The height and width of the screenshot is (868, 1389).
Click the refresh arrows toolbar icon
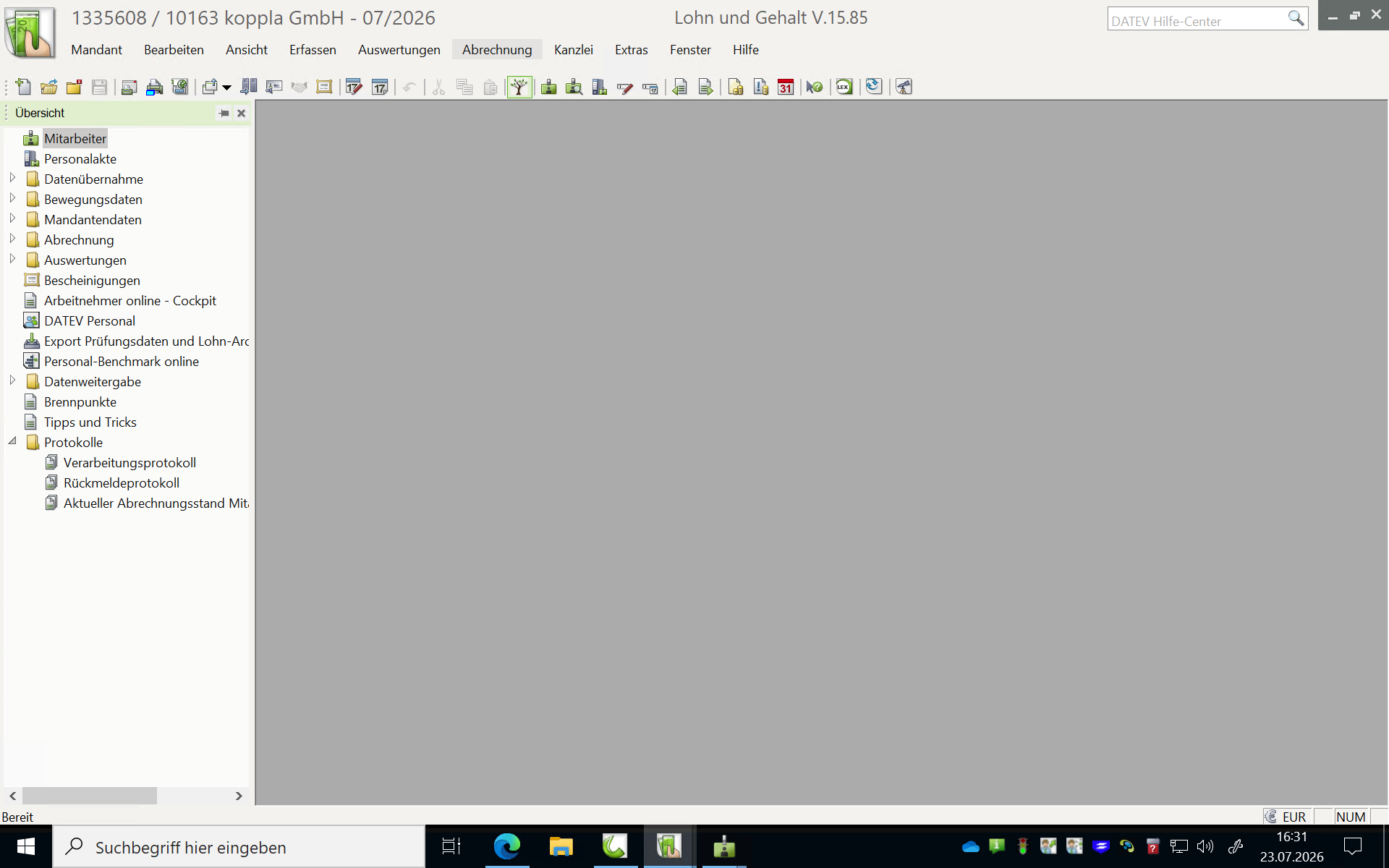point(874,88)
